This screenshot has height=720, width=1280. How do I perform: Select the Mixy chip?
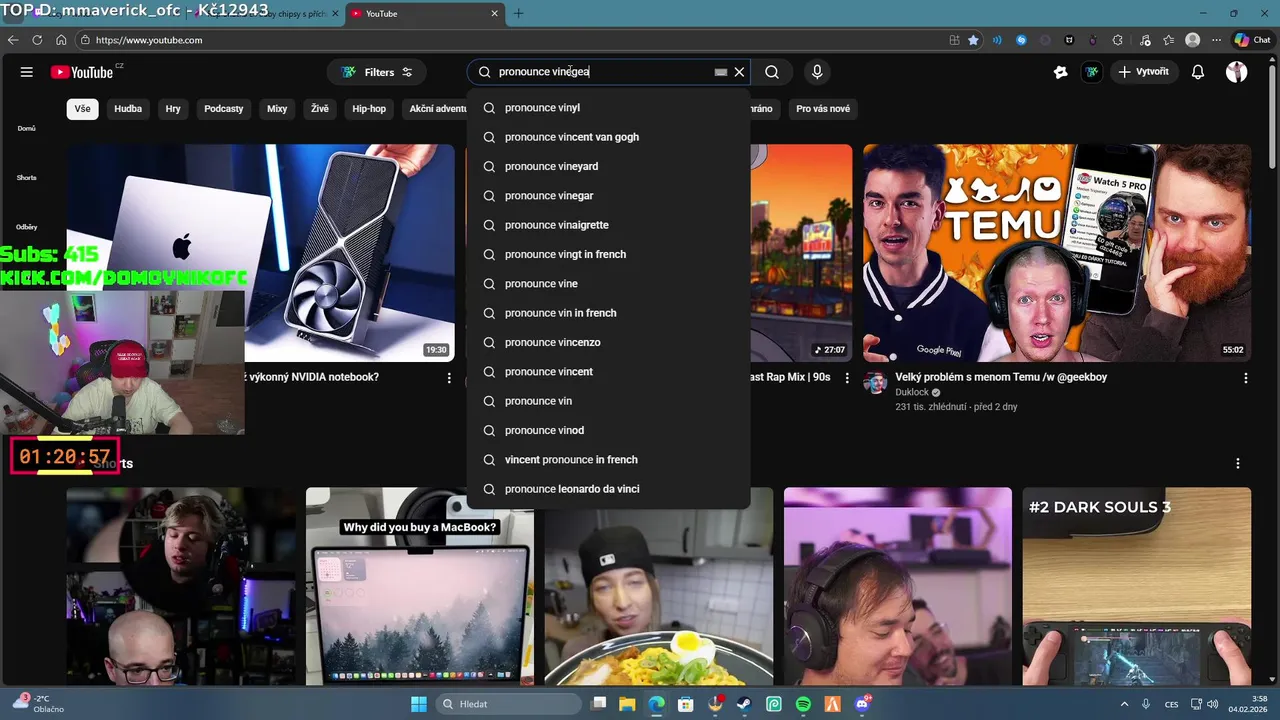277,109
